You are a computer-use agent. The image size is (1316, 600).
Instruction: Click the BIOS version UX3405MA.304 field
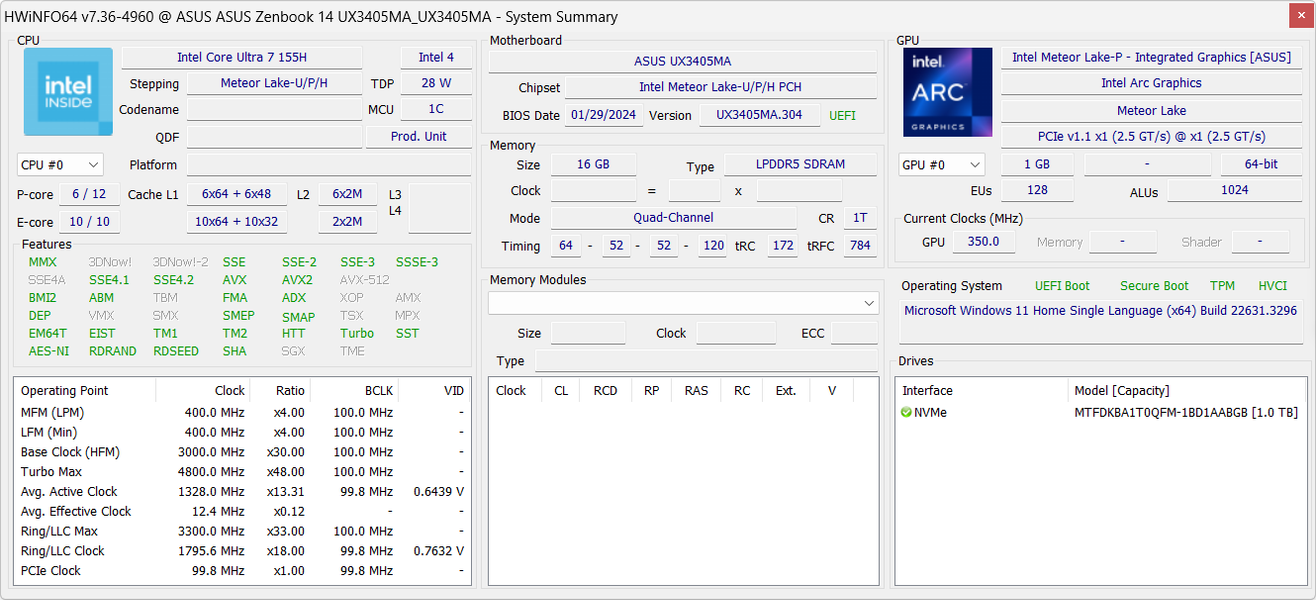(759, 115)
